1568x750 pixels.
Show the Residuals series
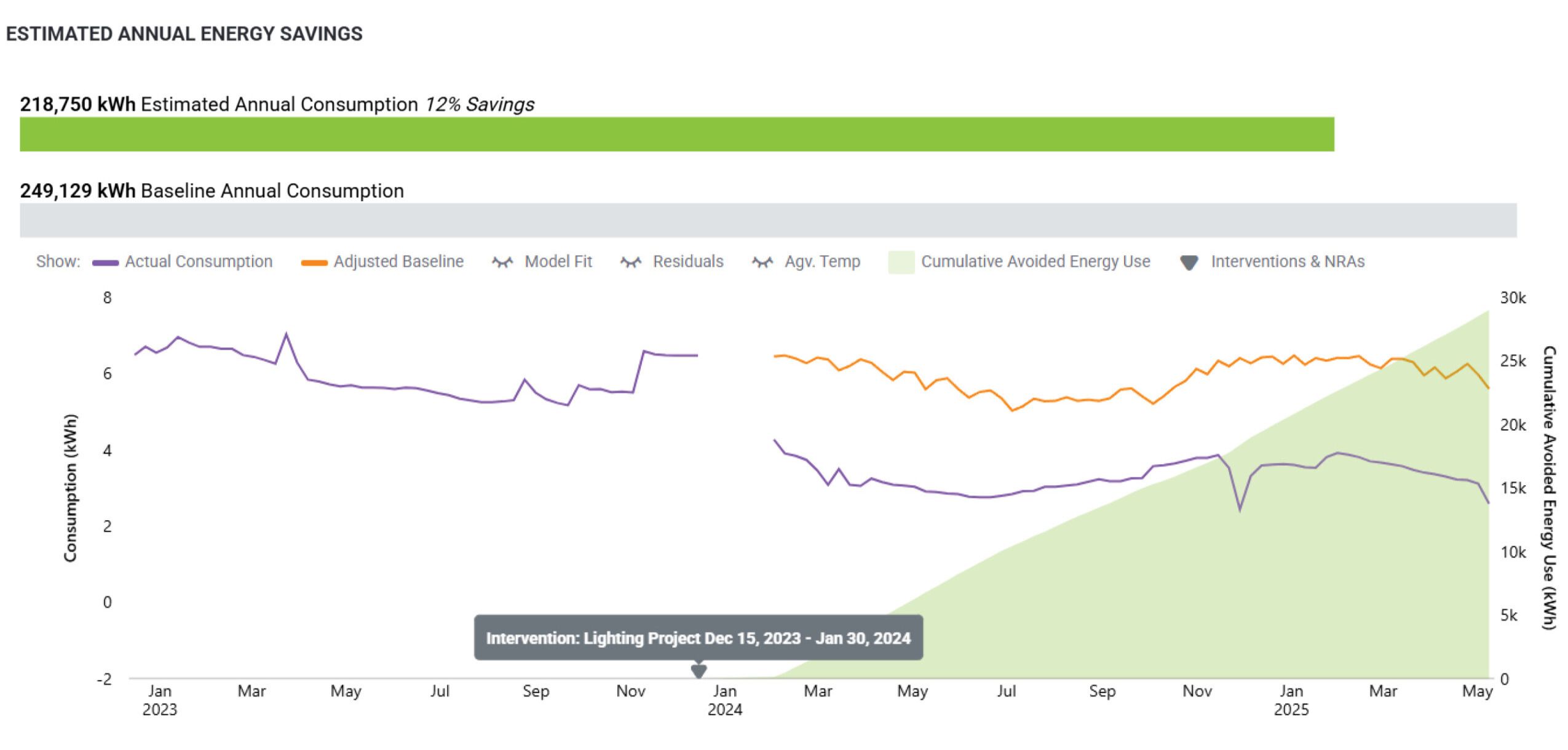click(x=687, y=262)
